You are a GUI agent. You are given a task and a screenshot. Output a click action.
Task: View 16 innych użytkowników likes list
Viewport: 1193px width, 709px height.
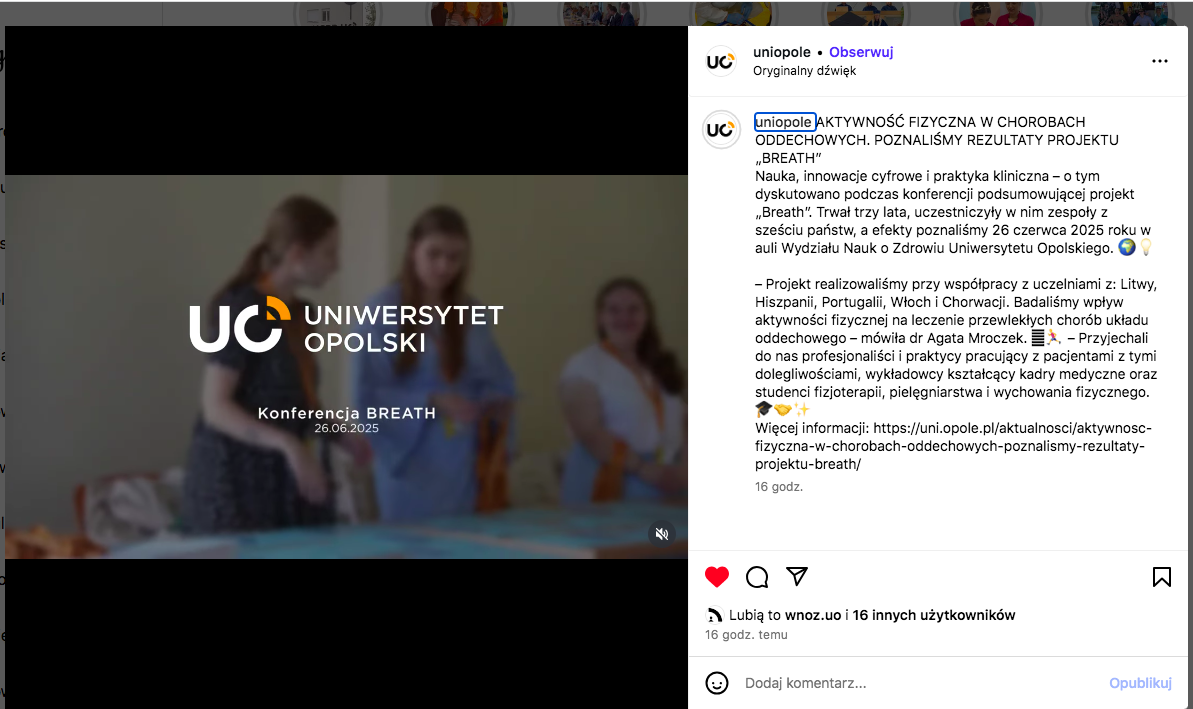[x=934, y=615]
